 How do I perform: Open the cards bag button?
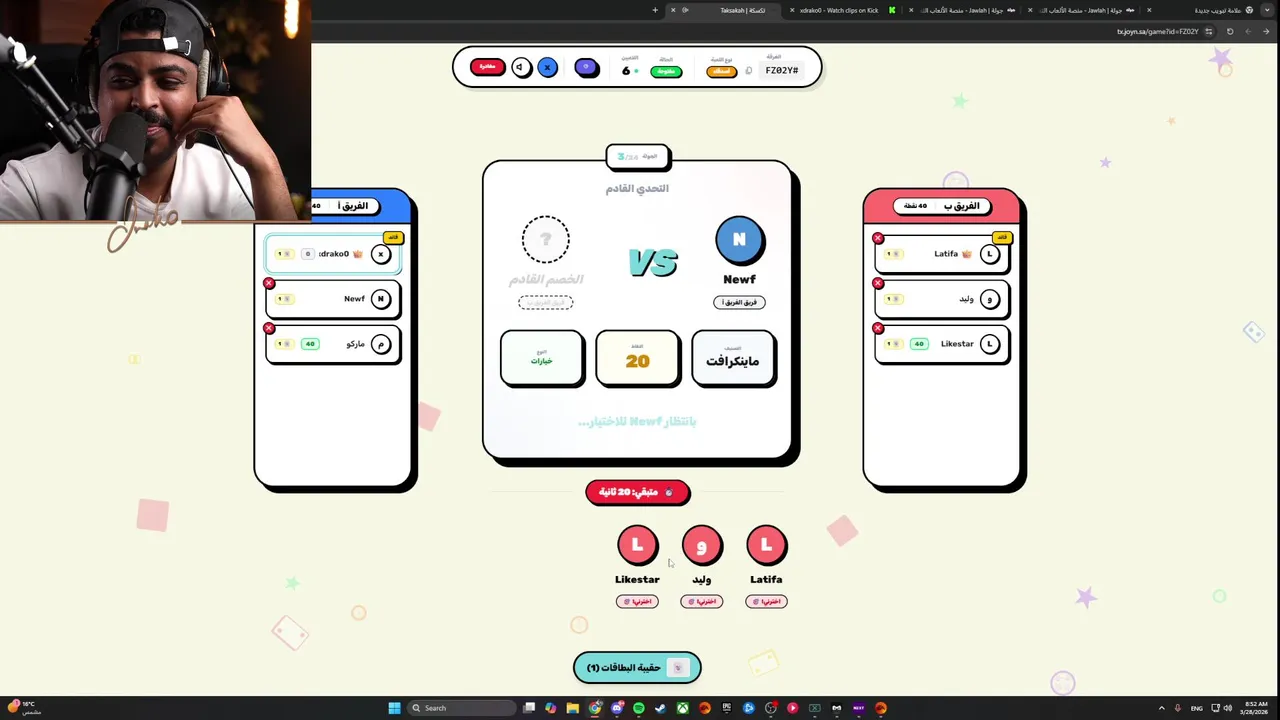pos(637,667)
